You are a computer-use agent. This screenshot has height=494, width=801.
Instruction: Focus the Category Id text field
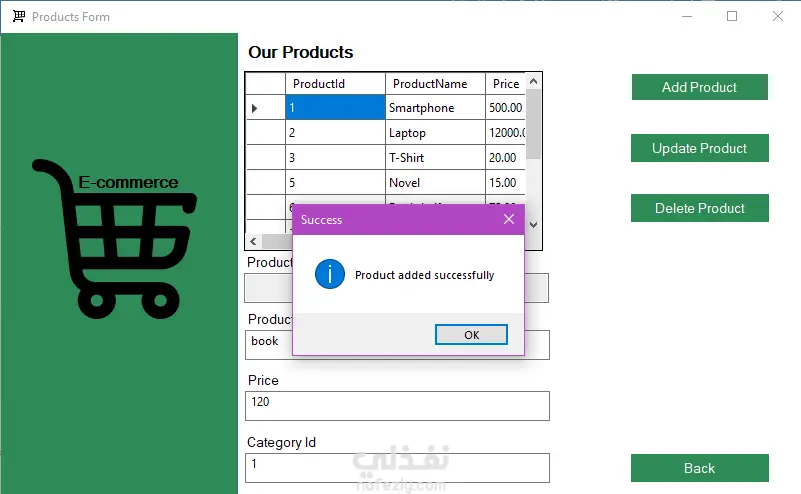pos(397,468)
